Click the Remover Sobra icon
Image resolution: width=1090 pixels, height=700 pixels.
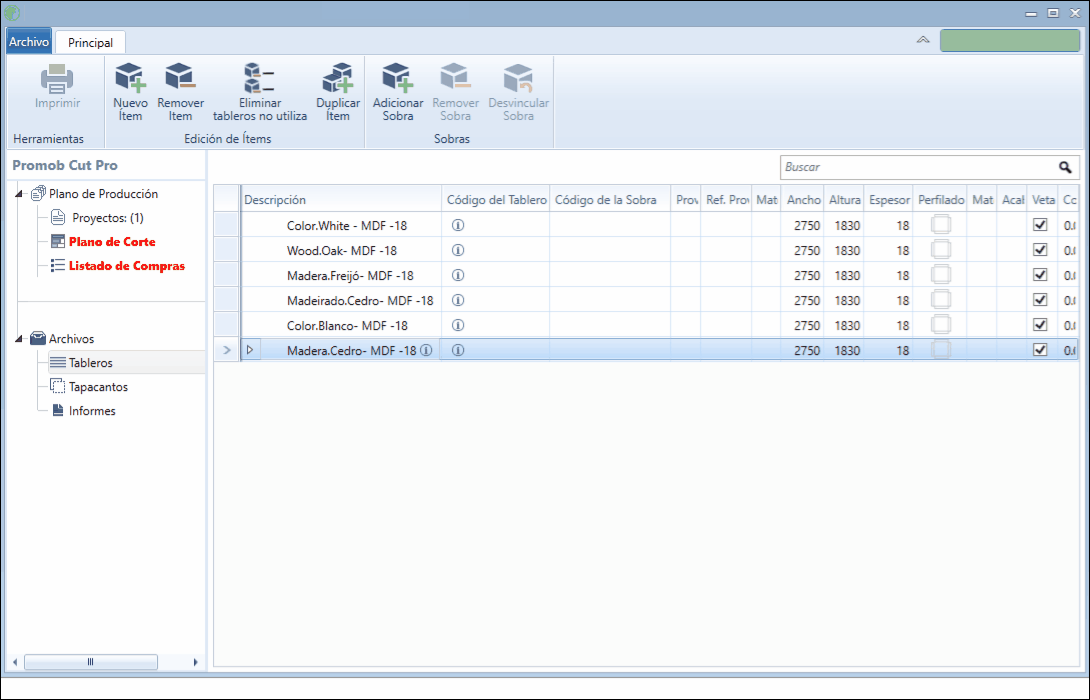click(x=455, y=77)
